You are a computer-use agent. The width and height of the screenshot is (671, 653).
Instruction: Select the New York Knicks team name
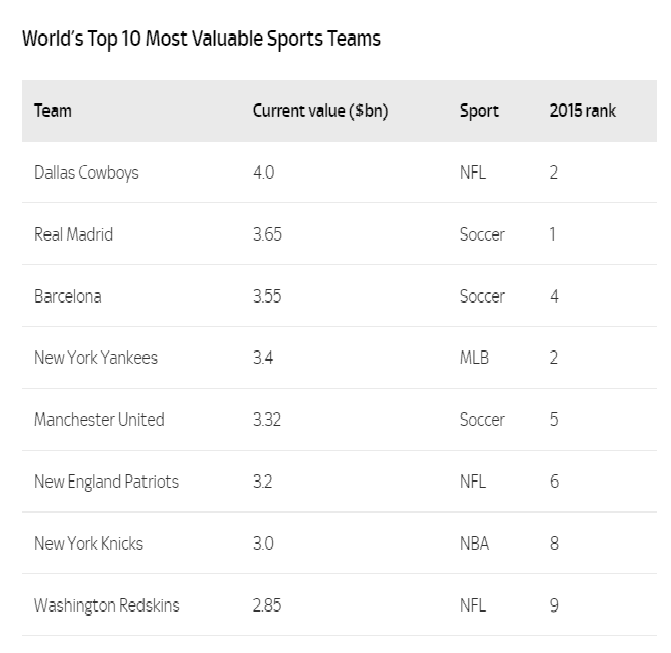[x=88, y=544]
